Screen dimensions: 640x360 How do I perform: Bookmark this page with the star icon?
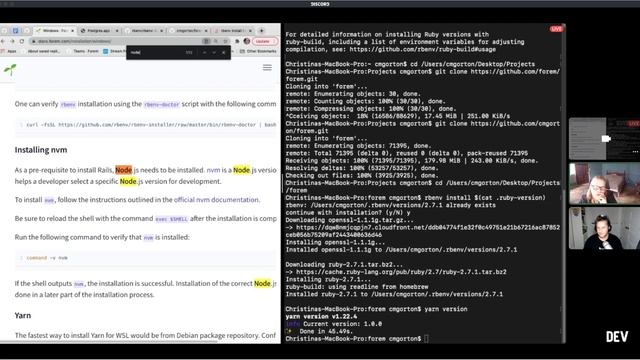(x=225, y=41)
